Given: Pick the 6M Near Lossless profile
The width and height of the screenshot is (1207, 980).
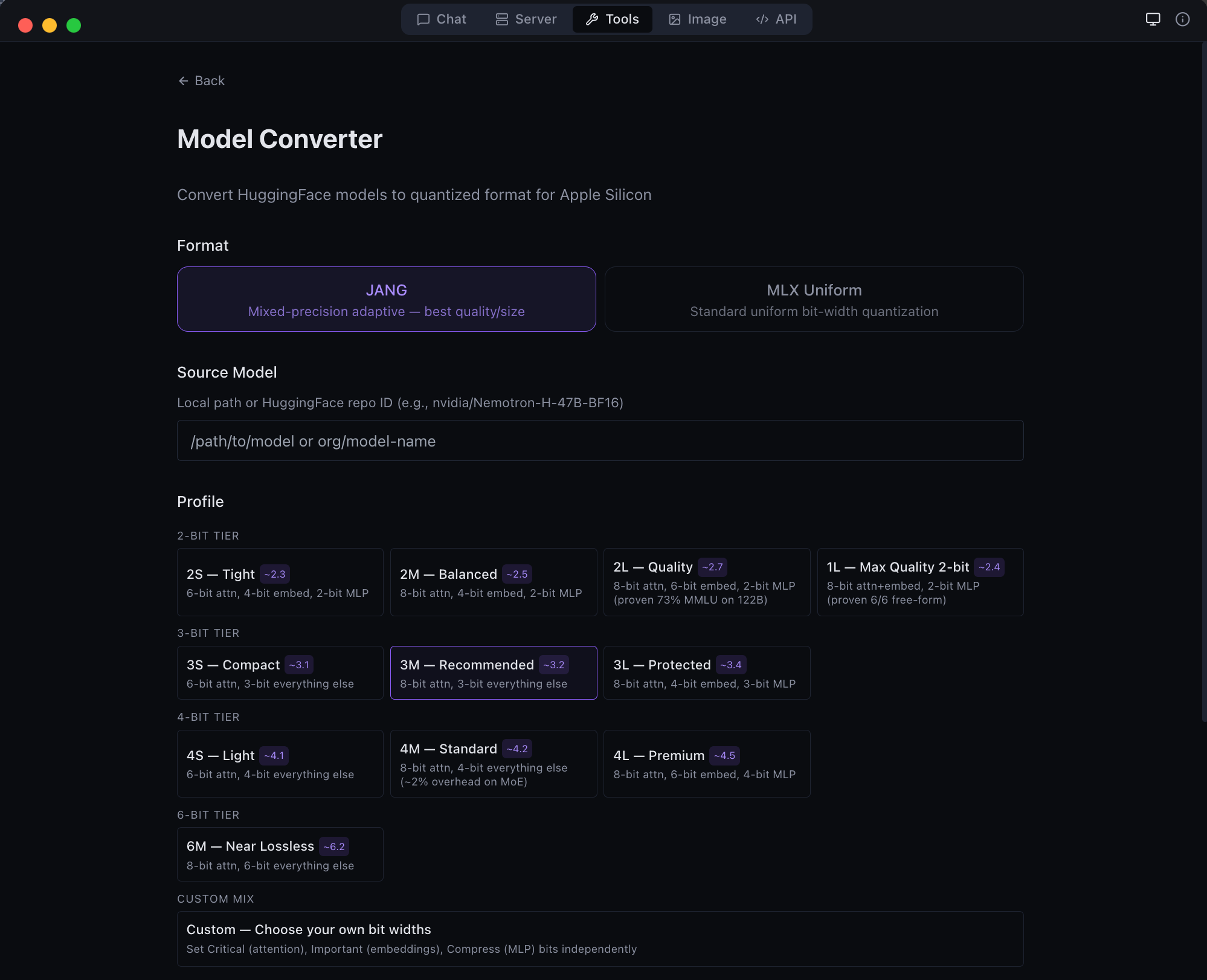Looking at the screenshot, I should 280,854.
